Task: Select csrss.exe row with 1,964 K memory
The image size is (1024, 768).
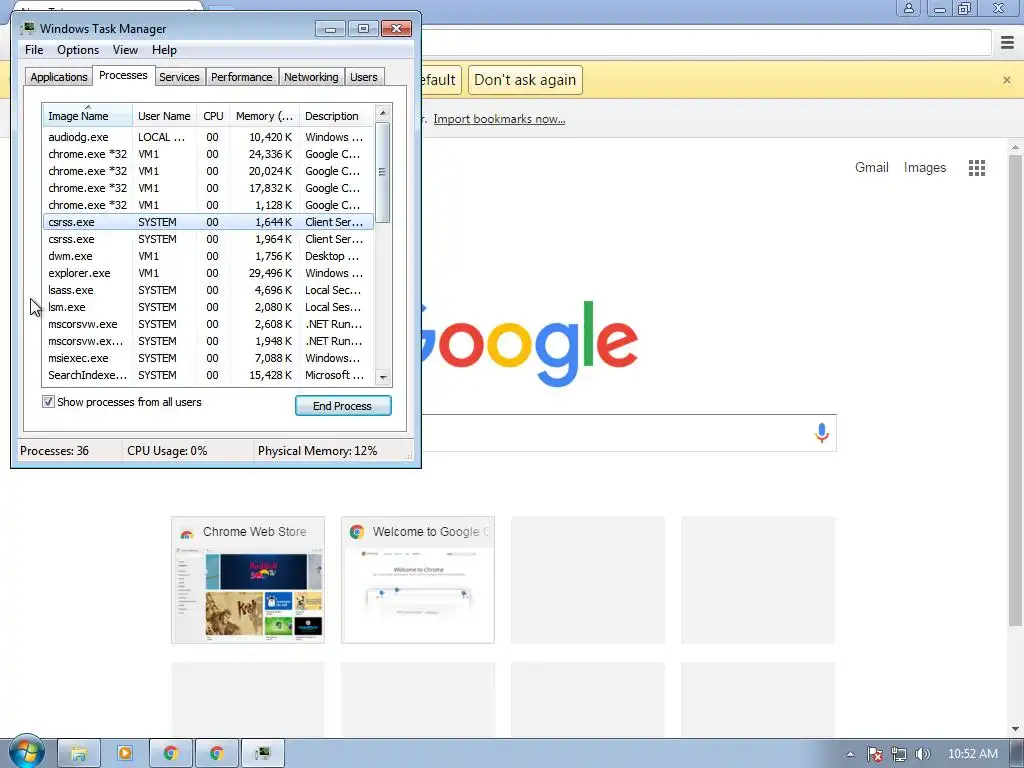Action: 208,239
